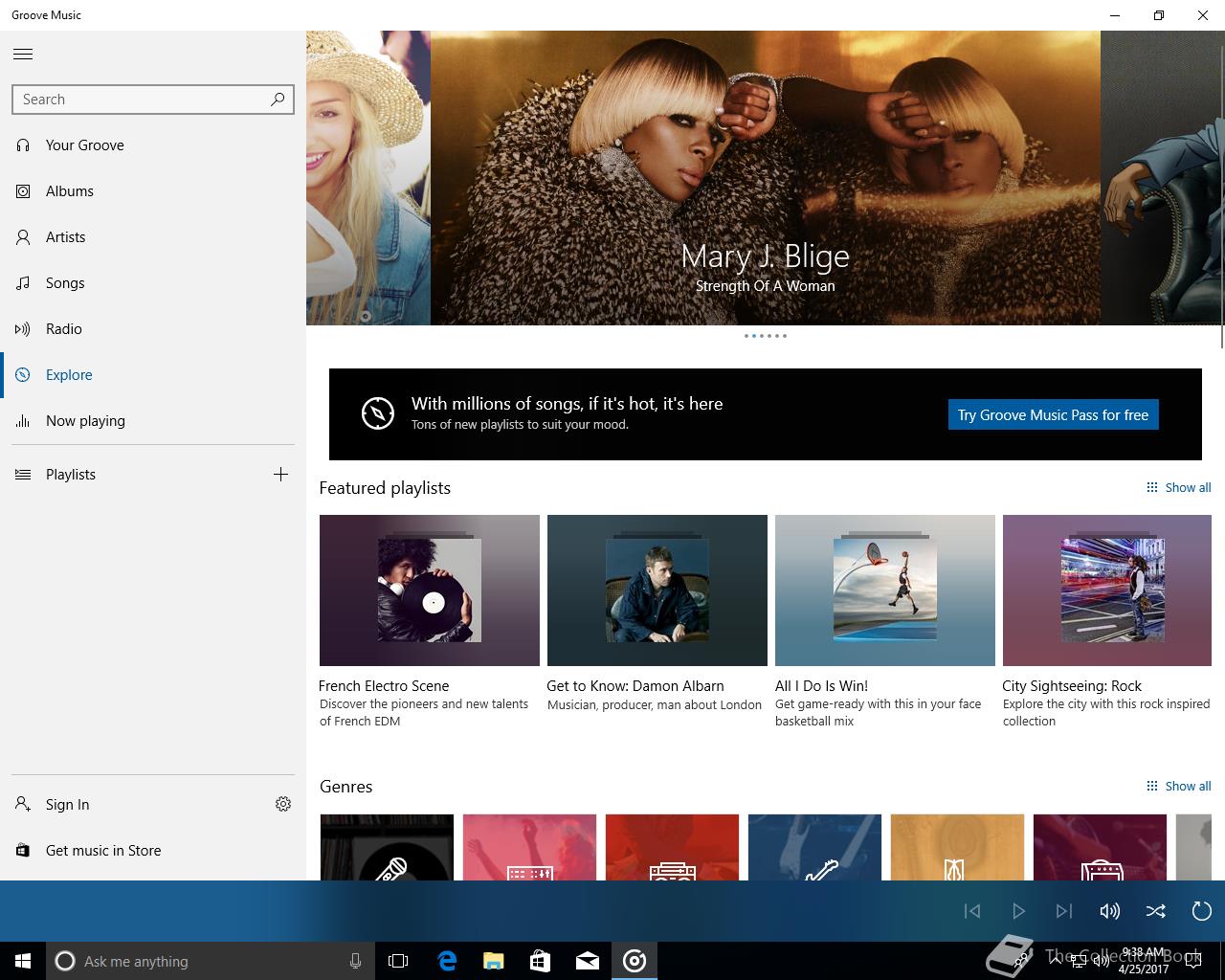Click the previous banner with straw hat
The image size is (1225, 980).
(x=368, y=178)
